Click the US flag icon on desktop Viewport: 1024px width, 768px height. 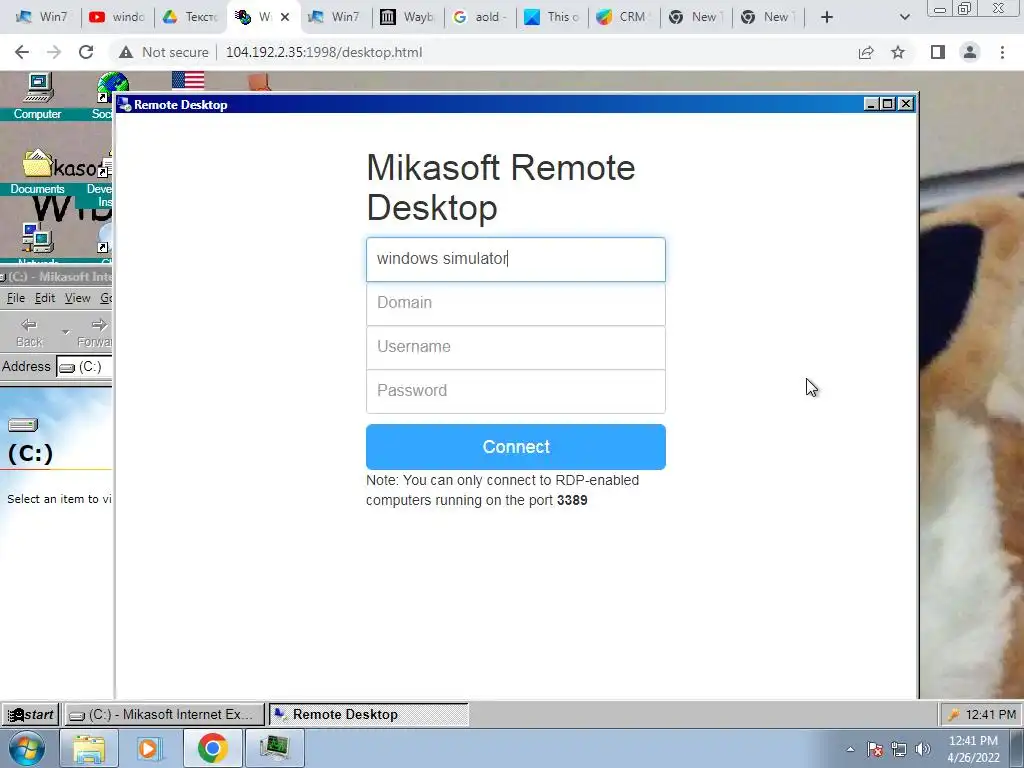(x=188, y=80)
